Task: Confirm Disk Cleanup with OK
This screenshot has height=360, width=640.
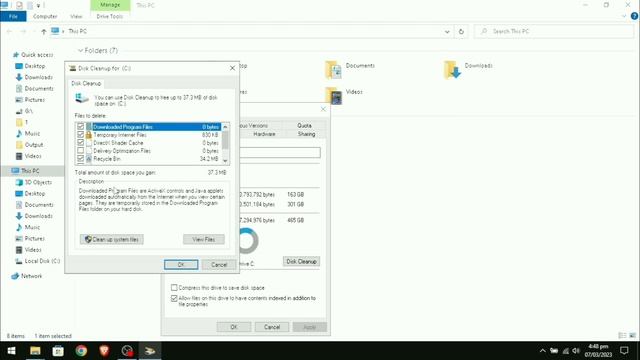Action: [x=181, y=264]
